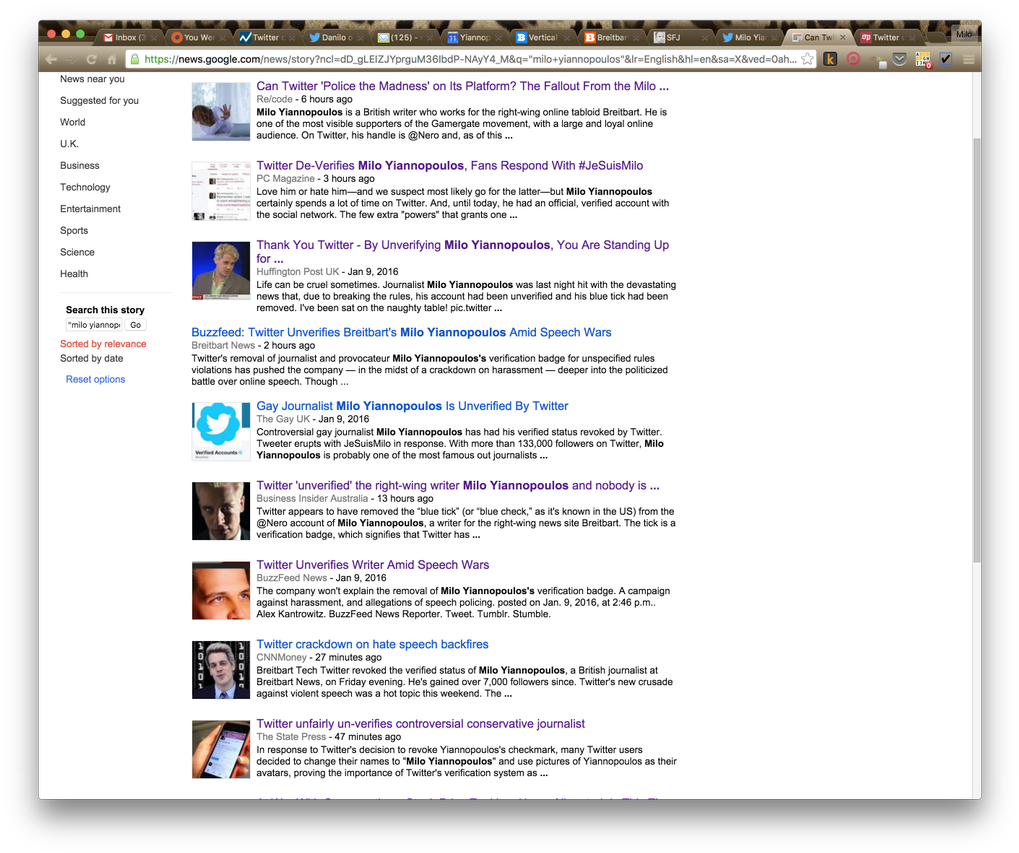Viewport: 1019px width, 853px height.
Task: Bookmark page with the star icon
Action: pos(807,59)
